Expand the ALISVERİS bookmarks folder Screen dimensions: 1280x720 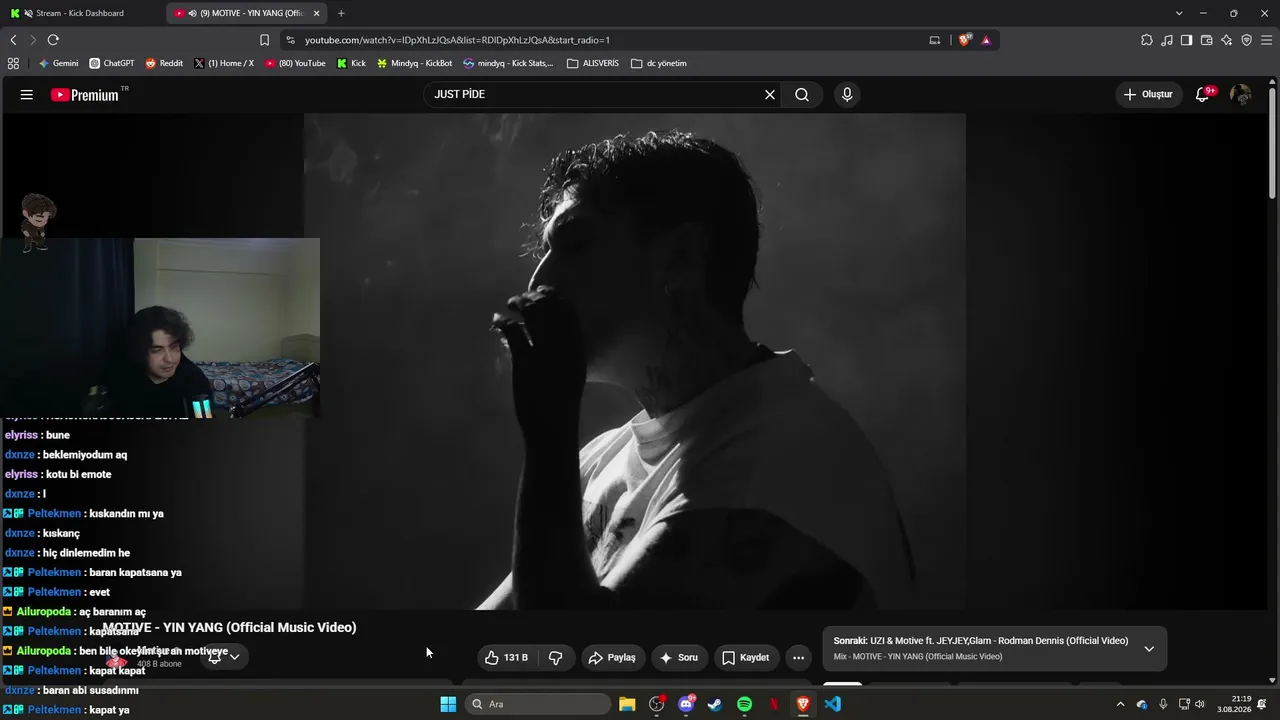(593, 63)
